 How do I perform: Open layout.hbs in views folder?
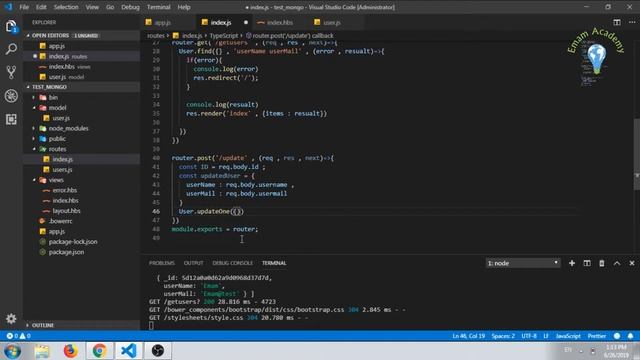[x=82, y=211]
